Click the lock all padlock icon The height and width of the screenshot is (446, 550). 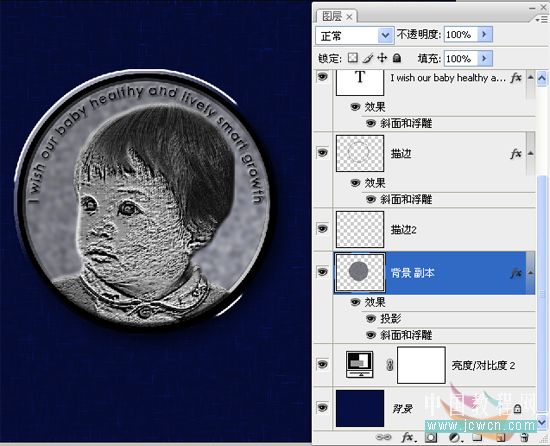point(397,58)
